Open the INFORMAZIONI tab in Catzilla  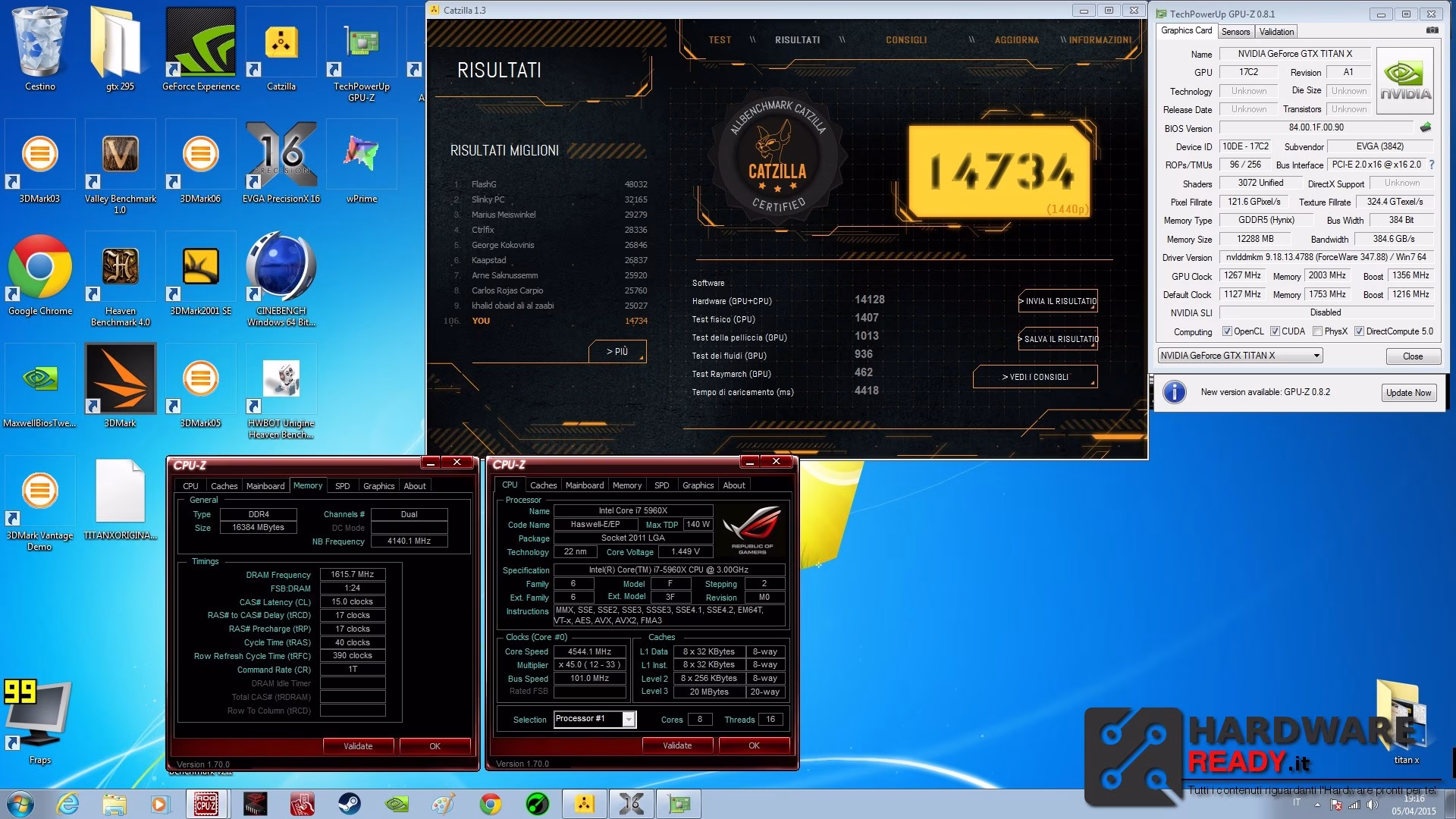coord(1100,40)
